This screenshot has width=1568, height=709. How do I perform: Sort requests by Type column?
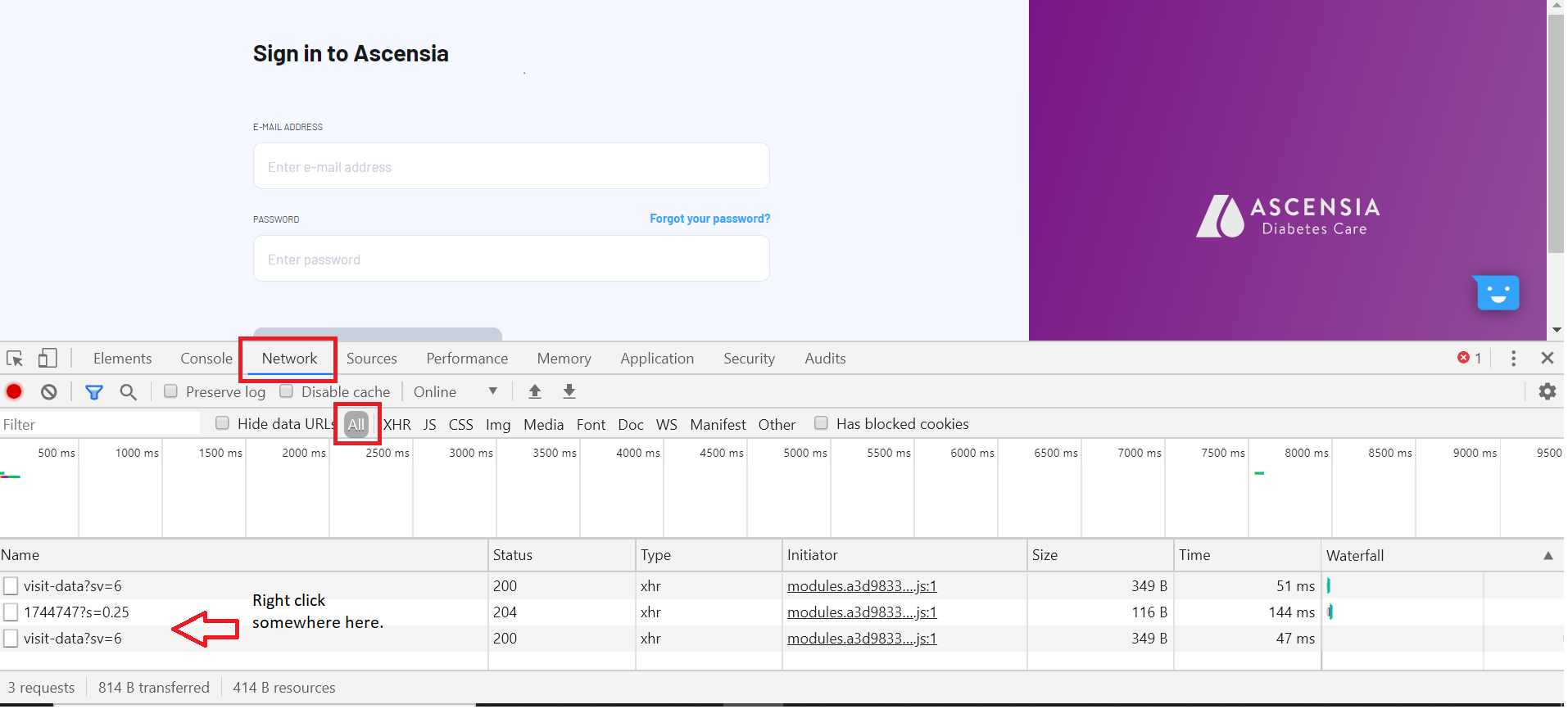(x=709, y=555)
